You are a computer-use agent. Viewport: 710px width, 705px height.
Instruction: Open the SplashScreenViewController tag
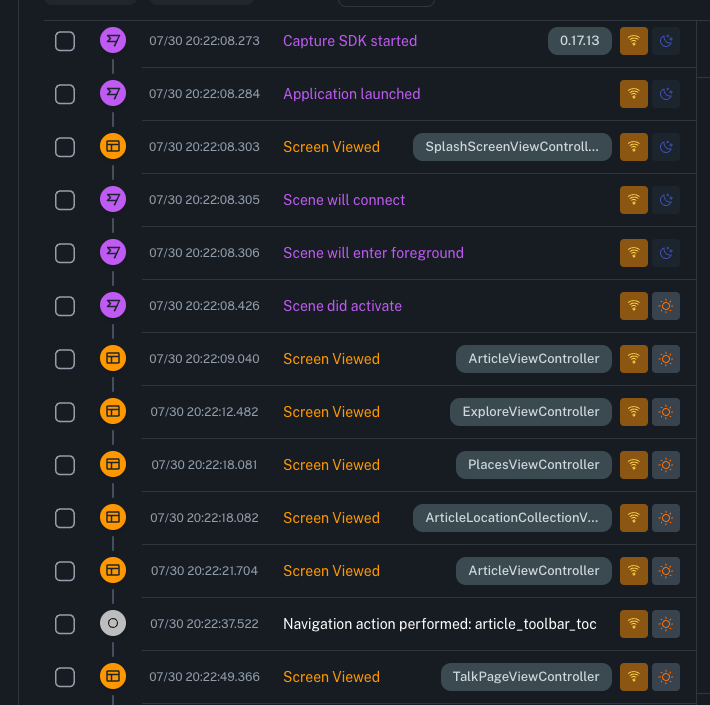(x=512, y=147)
